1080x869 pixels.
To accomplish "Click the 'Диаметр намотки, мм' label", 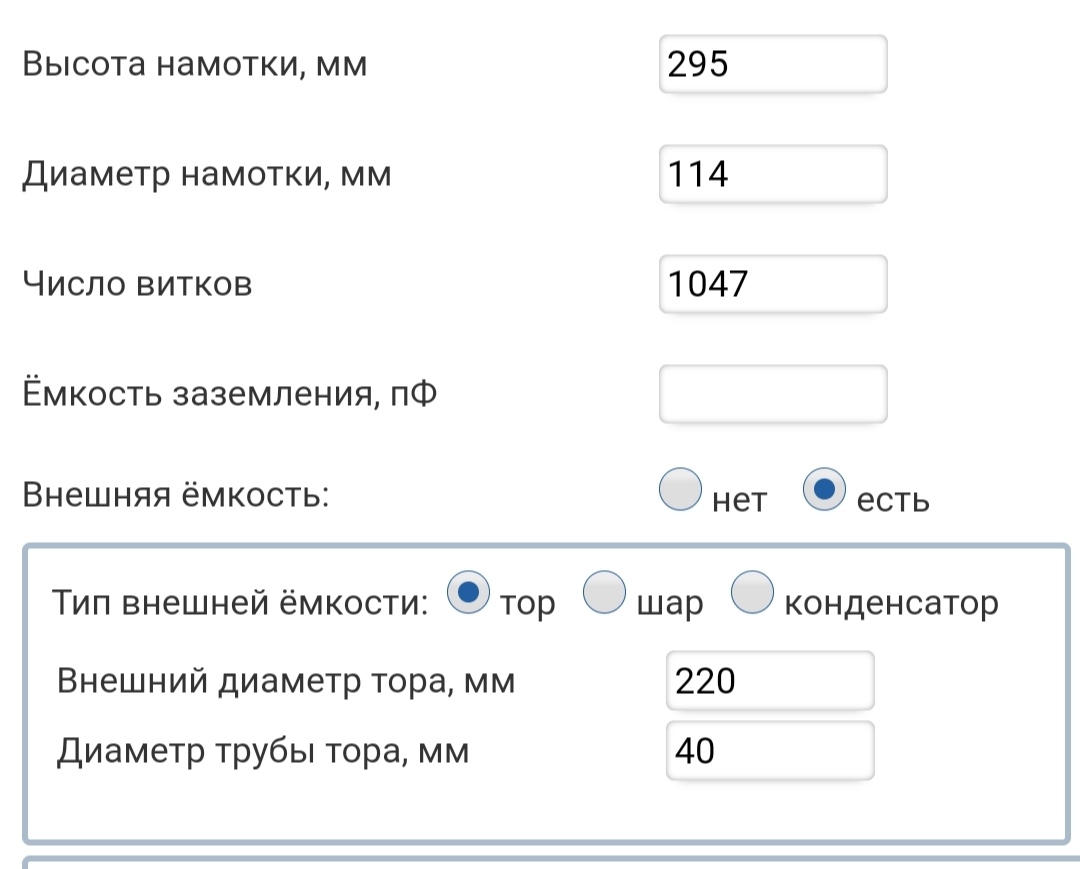I will [x=206, y=176].
